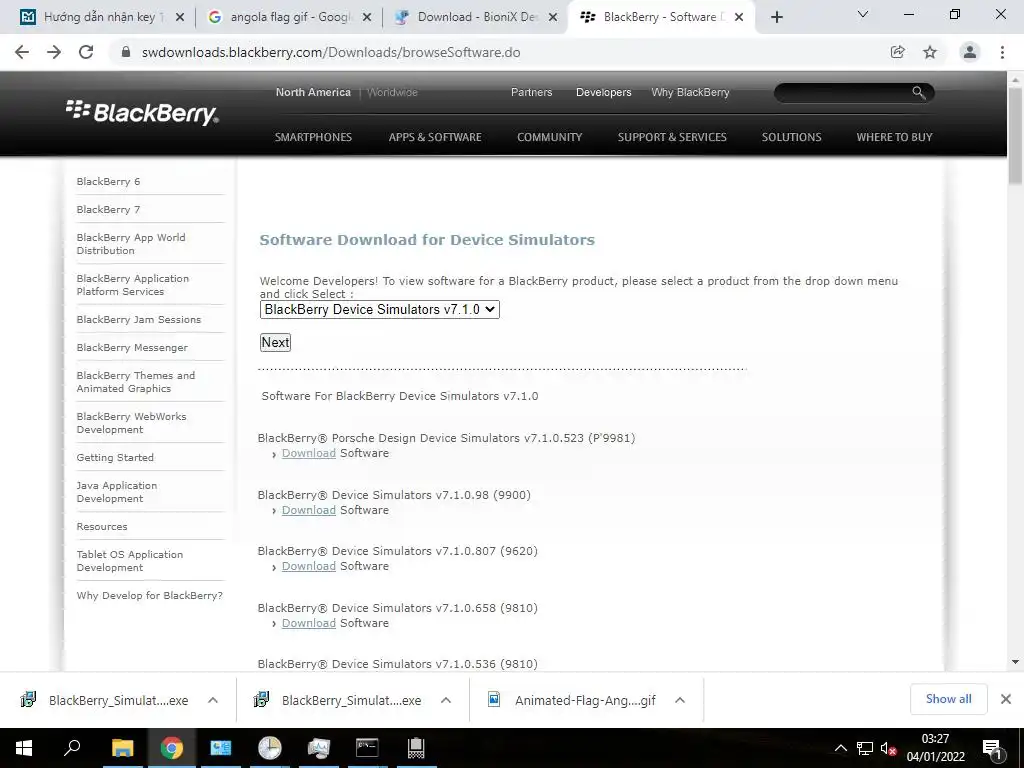Switch to angola flag gif Google tab
1024x768 pixels.
pyautogui.click(x=290, y=17)
